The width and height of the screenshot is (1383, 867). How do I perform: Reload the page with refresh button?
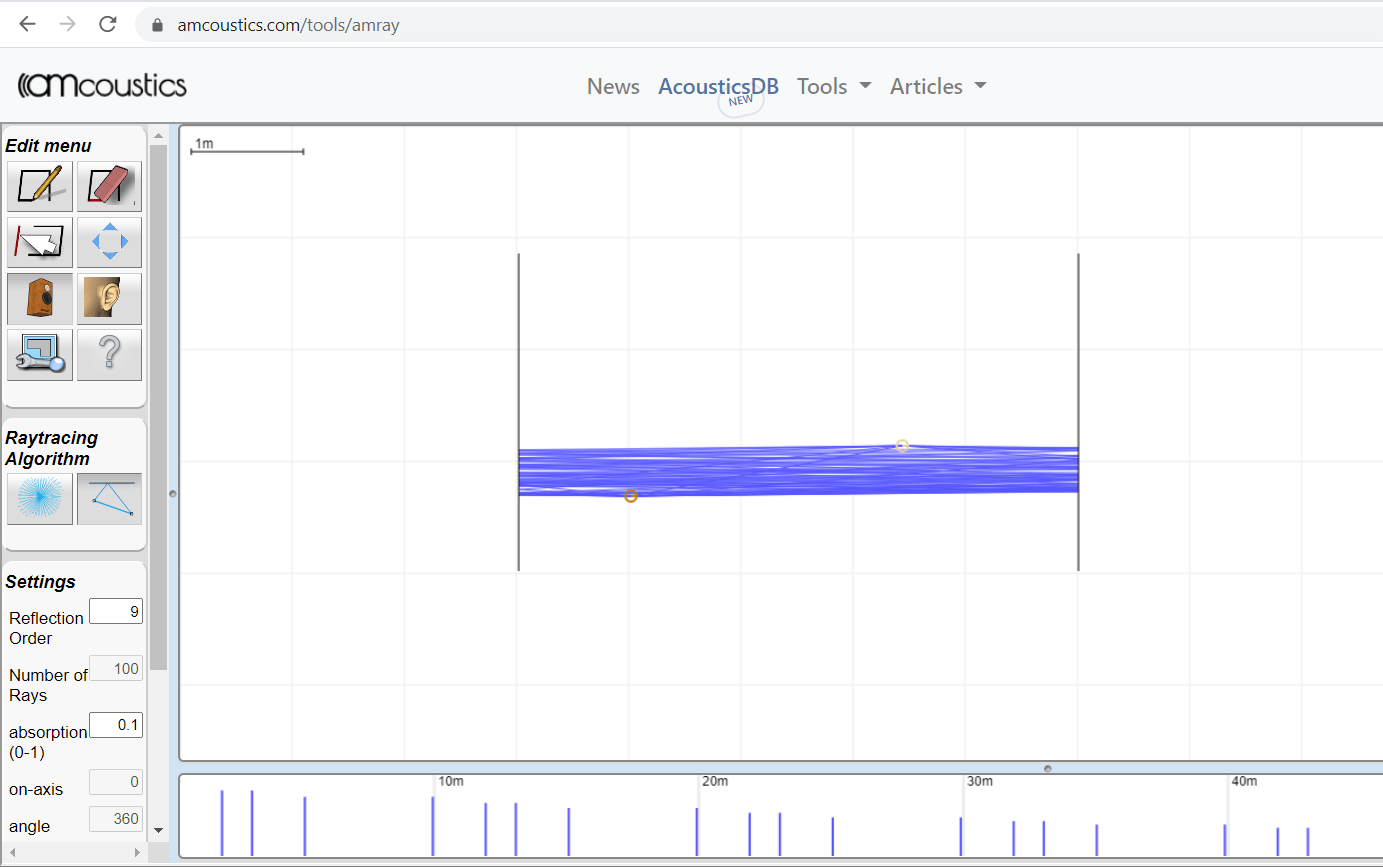(x=108, y=25)
